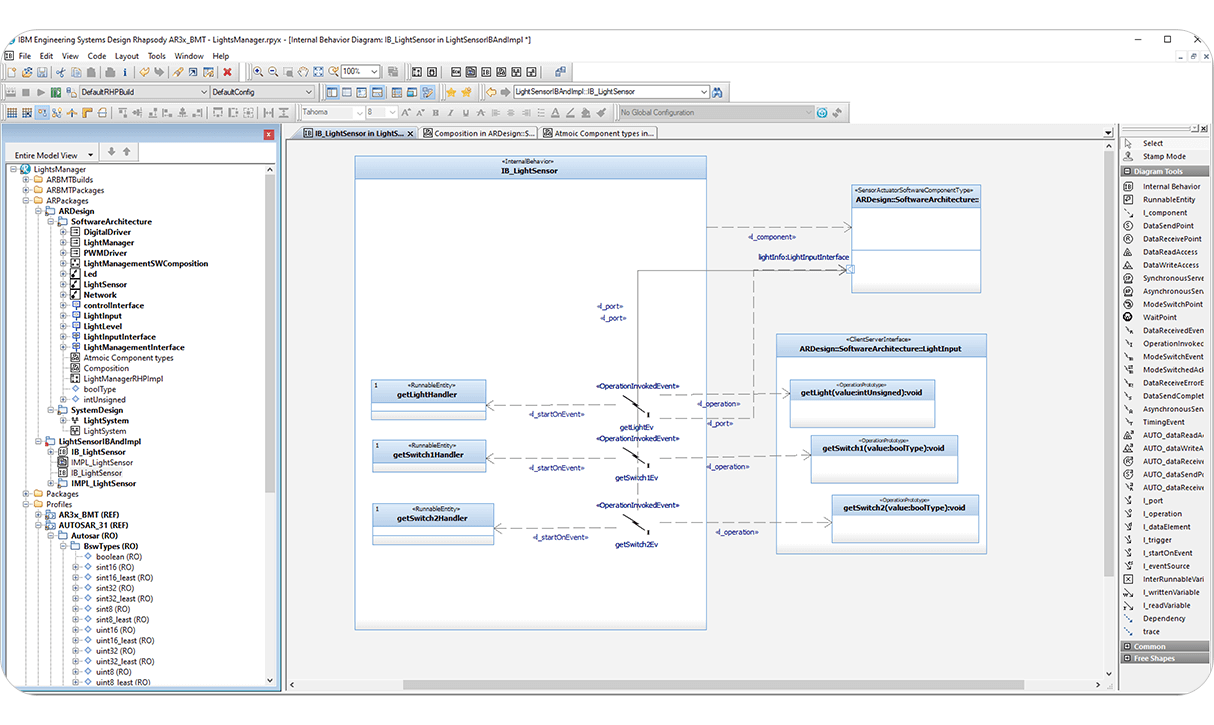The image size is (1214, 725).
Task: Open the DefaultConfig dropdown
Action: [x=308, y=92]
